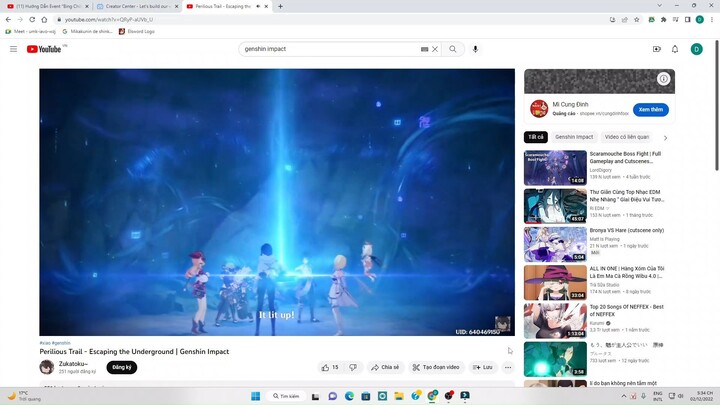Like the video with thumbs up
Image resolution: width=720 pixels, height=405 pixels.
[x=331, y=367]
